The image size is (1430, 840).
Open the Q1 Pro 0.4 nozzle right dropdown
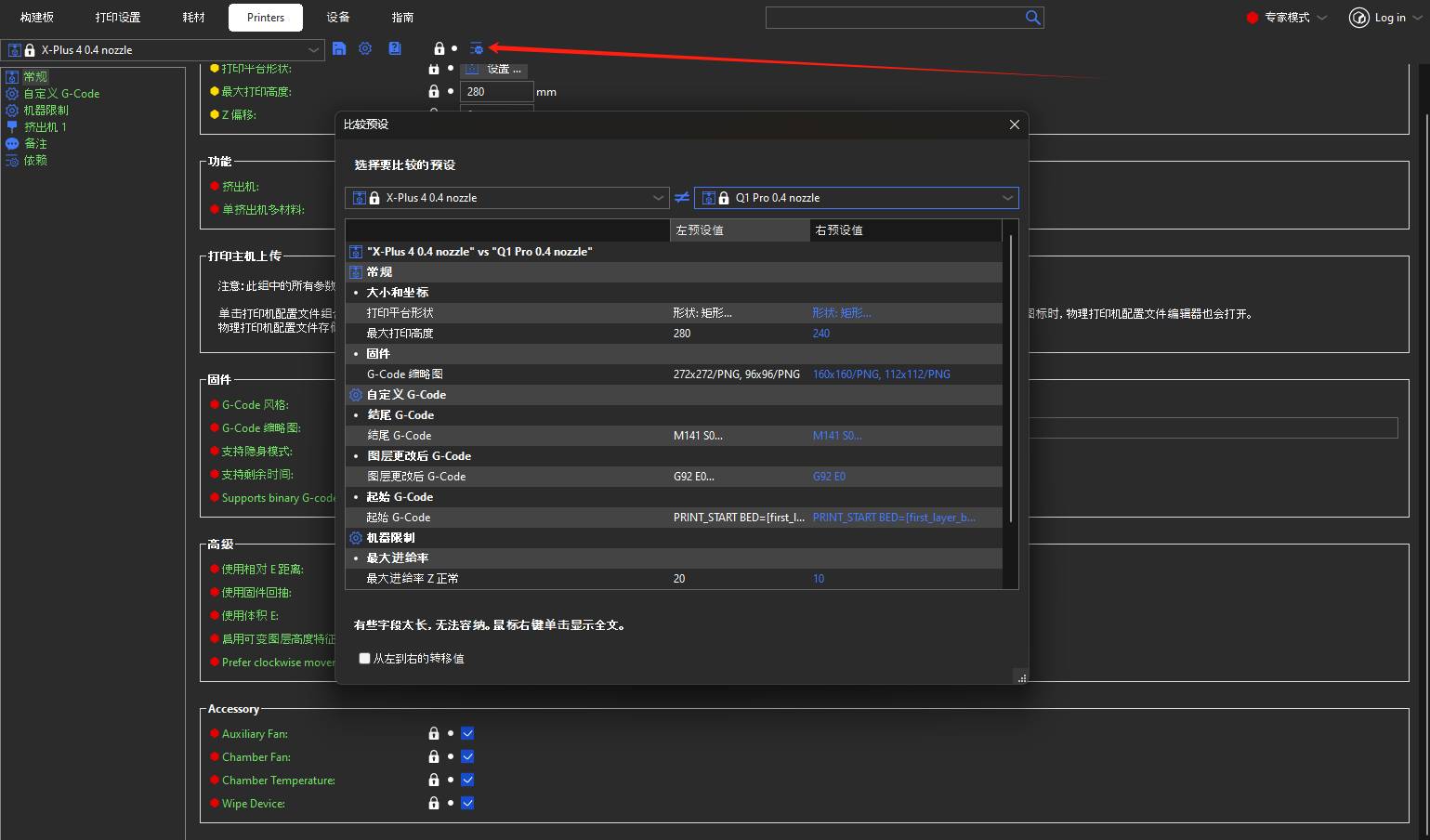pyautogui.click(x=856, y=198)
